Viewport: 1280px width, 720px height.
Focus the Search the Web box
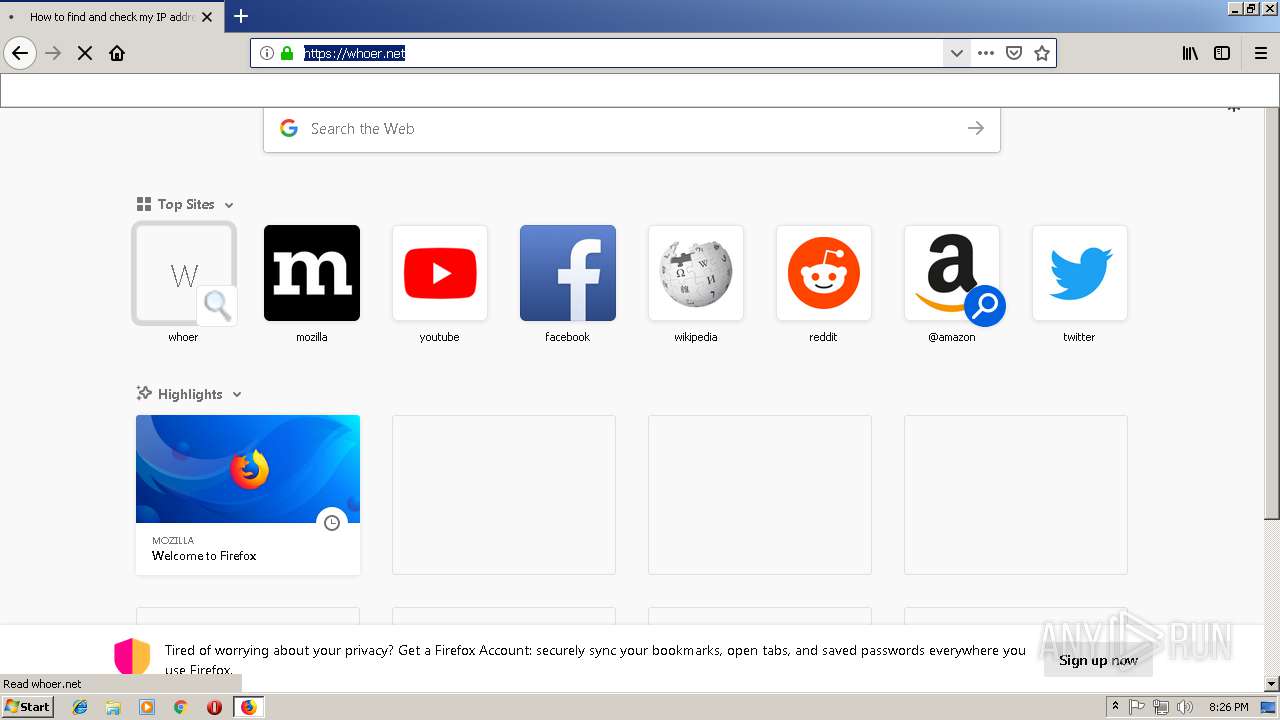(632, 129)
